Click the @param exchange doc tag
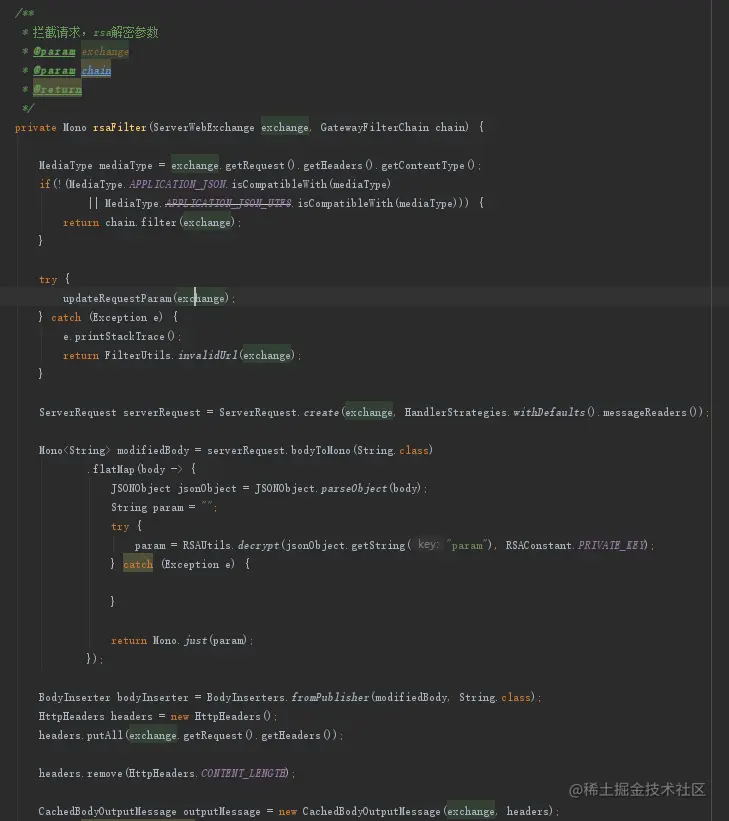Image resolution: width=729 pixels, height=821 pixels. point(81,51)
